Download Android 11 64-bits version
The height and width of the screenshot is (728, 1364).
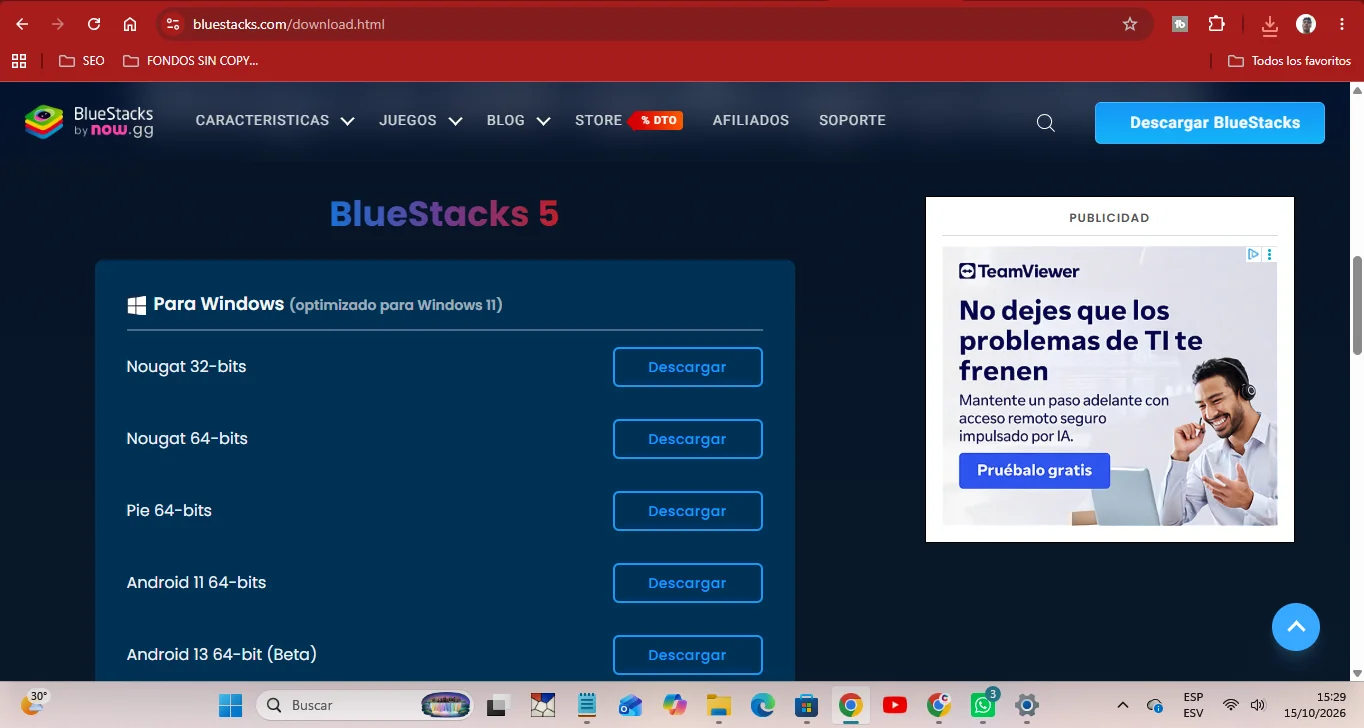coord(687,583)
